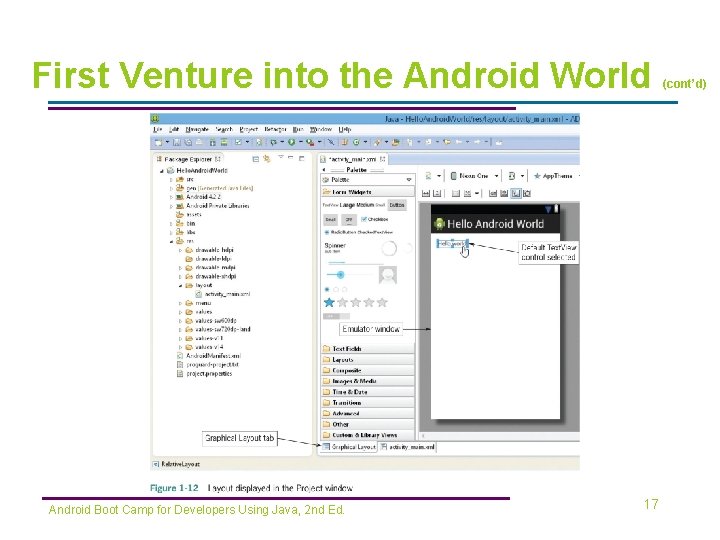
Task: Select the Package Explorer tab
Action: point(188,159)
